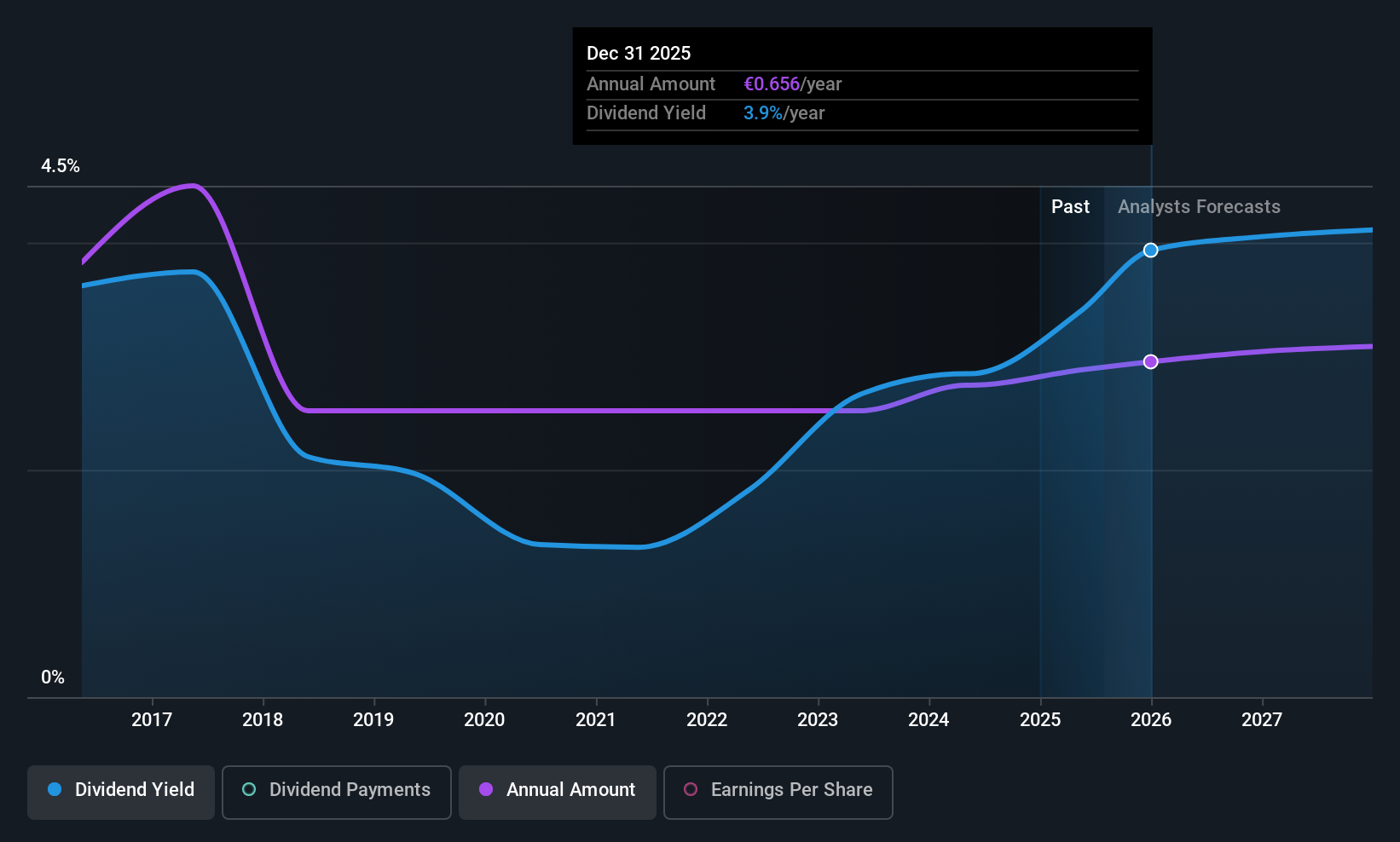Click the 2020 x-axis label
Image resolution: width=1400 pixels, height=842 pixels.
point(484,719)
